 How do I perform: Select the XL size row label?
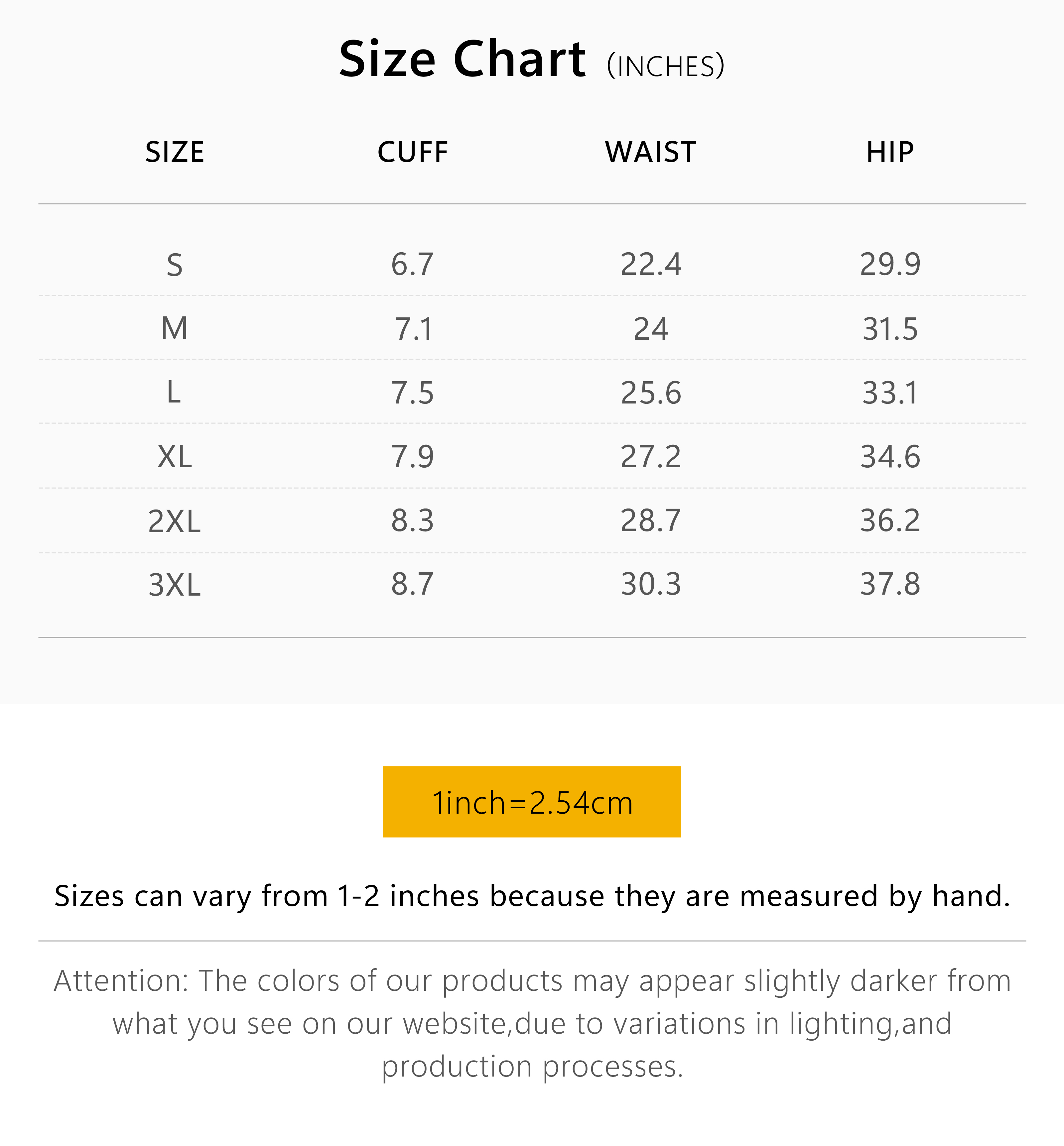point(175,458)
